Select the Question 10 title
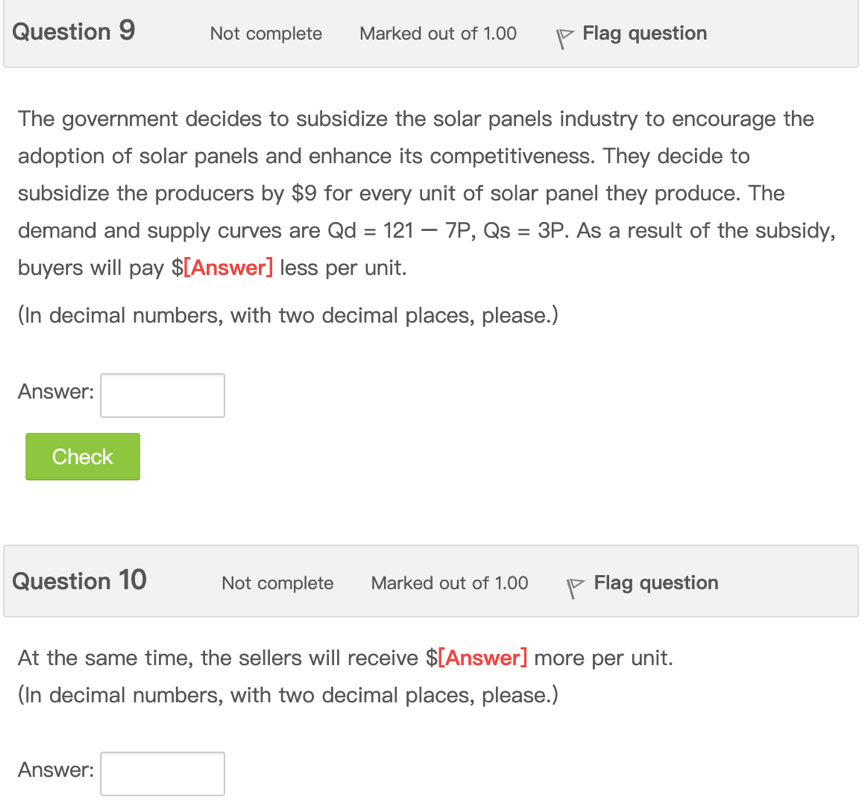The image size is (864, 808). (x=78, y=581)
